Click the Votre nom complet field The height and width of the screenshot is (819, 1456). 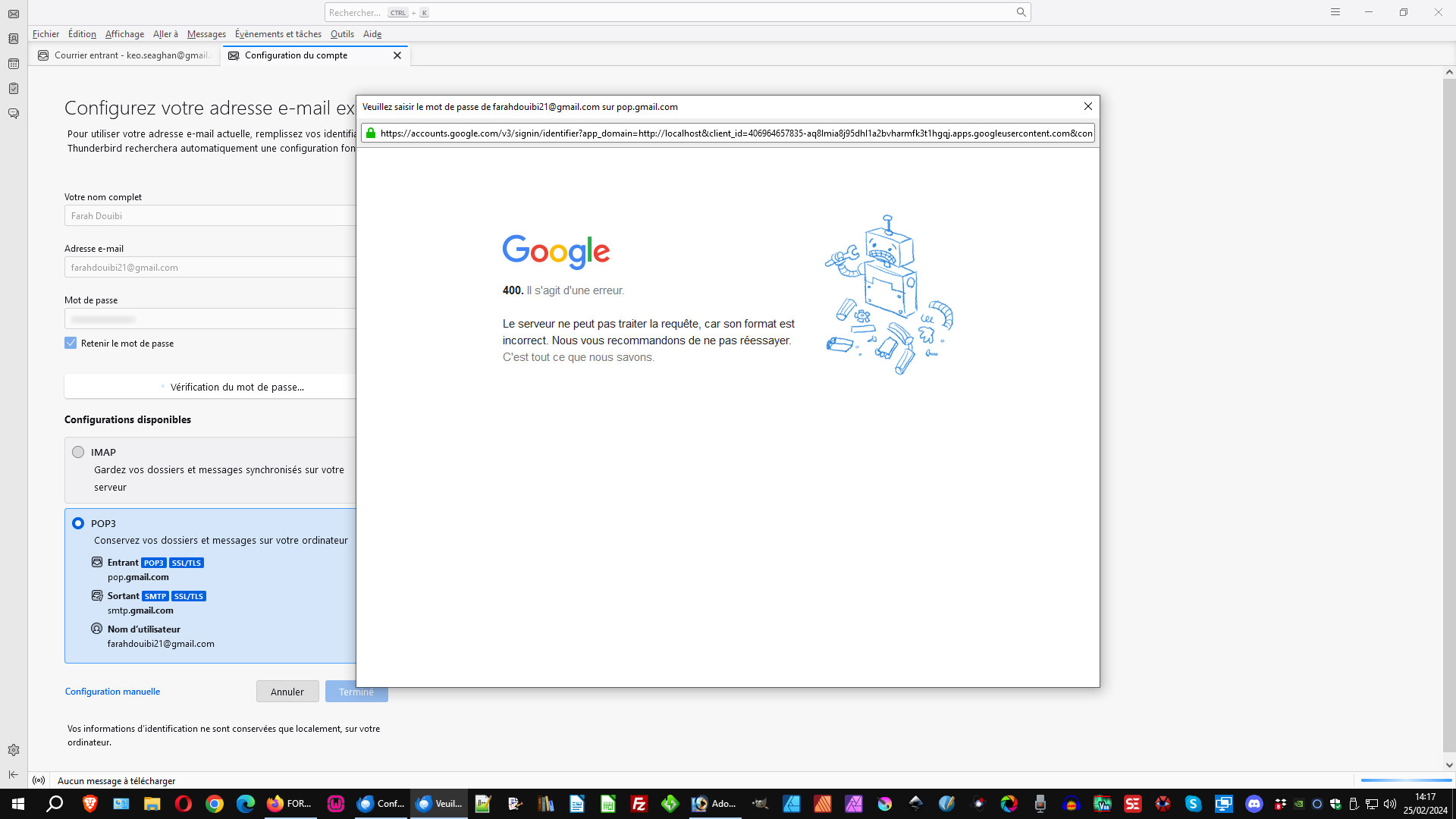point(210,216)
